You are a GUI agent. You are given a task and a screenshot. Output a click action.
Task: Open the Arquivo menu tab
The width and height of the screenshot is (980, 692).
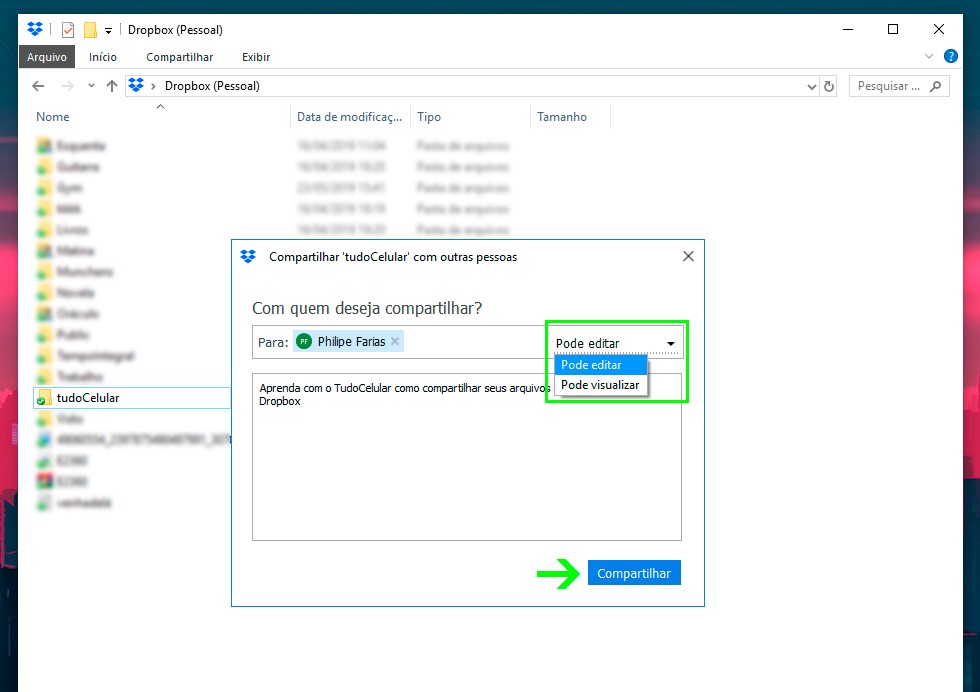(x=47, y=57)
